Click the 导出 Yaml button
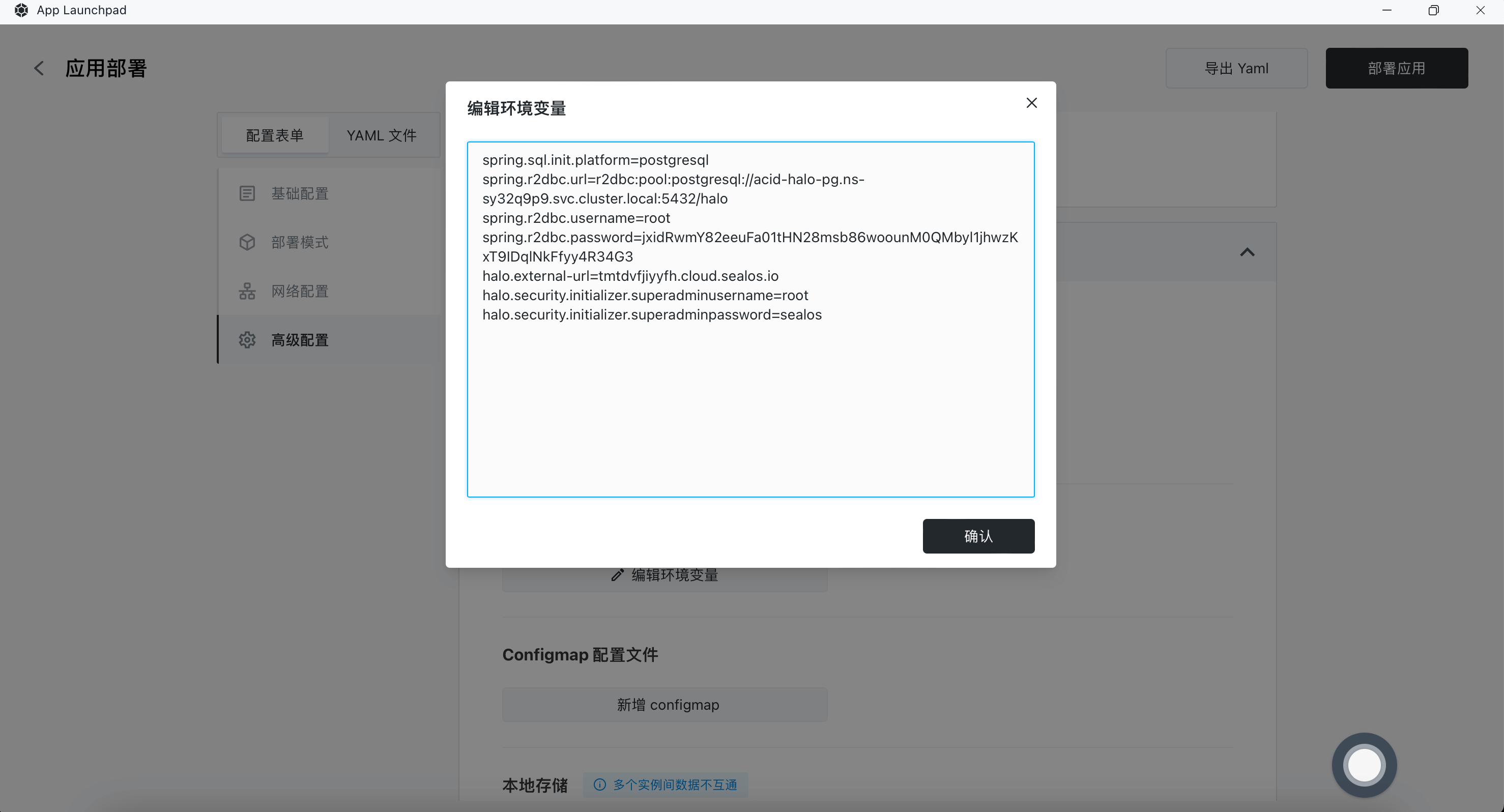This screenshot has width=1504, height=812. tap(1236, 68)
